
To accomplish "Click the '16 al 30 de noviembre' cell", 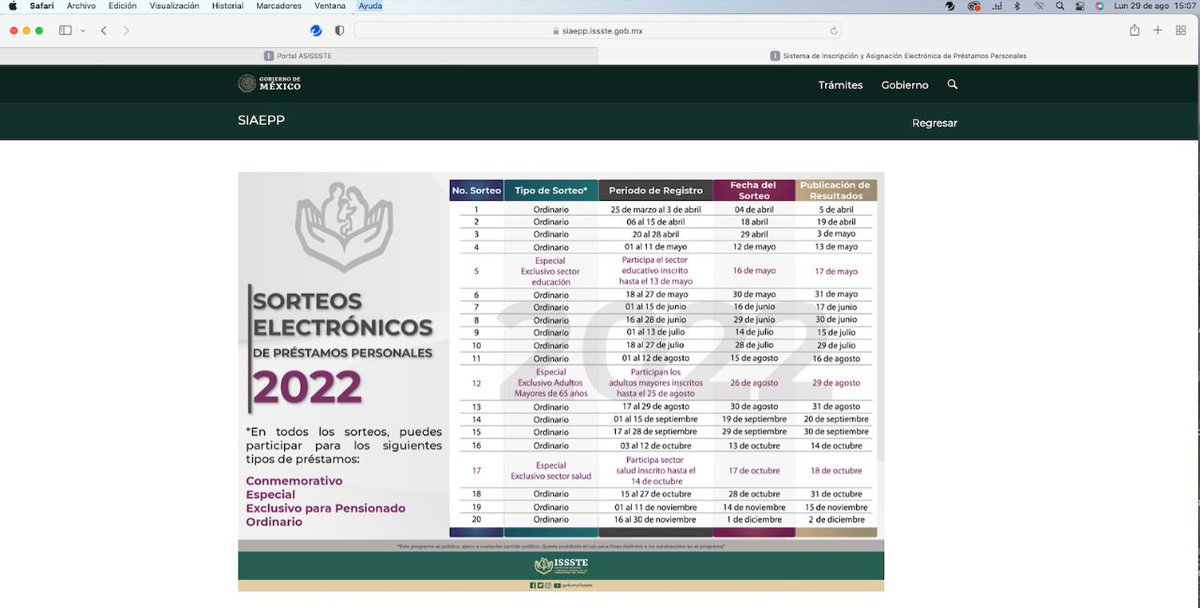I will (x=656, y=520).
